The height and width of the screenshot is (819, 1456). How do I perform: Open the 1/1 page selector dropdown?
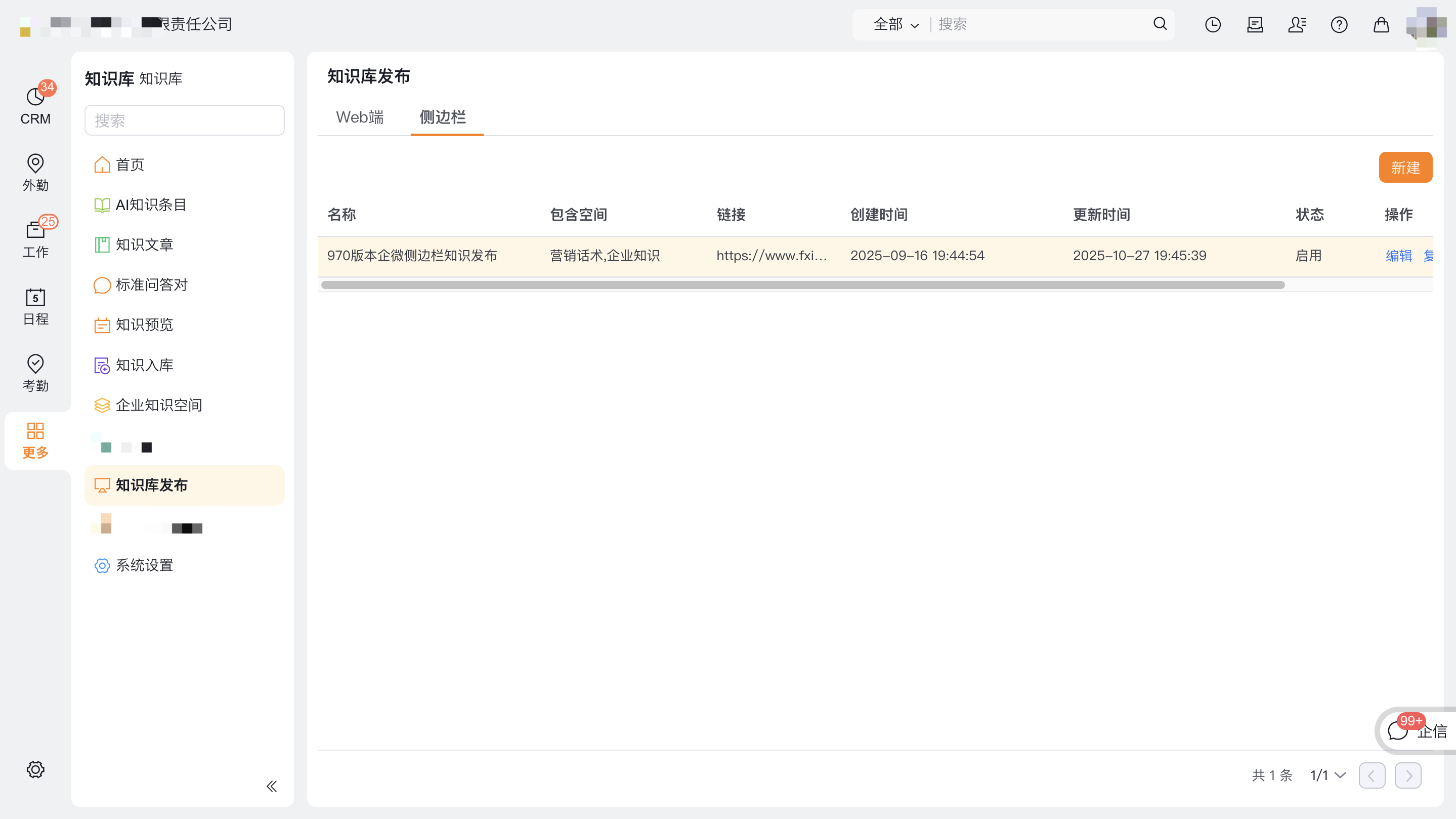point(1327,775)
